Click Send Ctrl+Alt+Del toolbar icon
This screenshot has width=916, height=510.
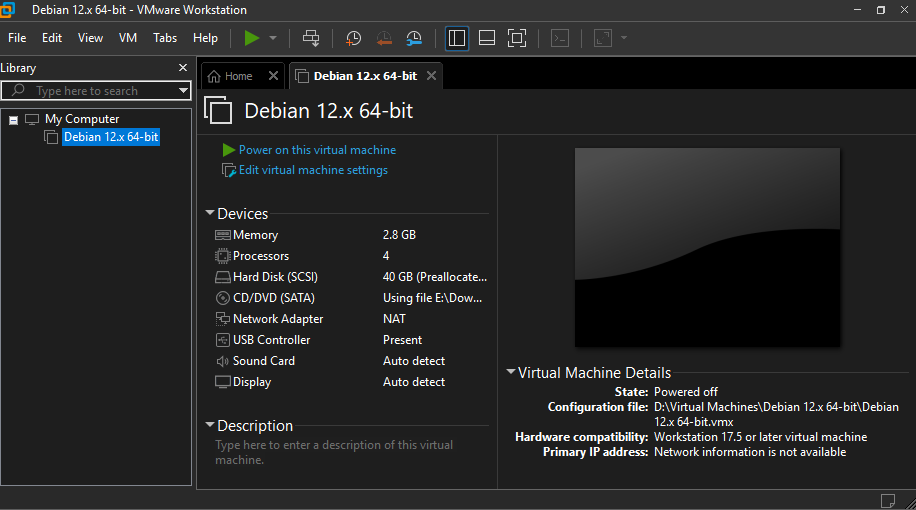point(311,38)
